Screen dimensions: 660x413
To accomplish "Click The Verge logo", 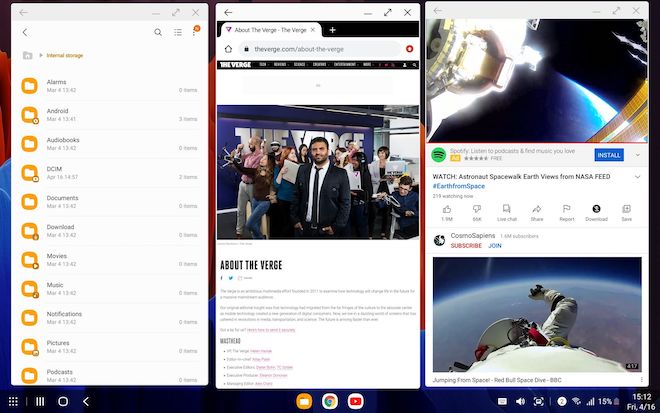I will 235,65.
